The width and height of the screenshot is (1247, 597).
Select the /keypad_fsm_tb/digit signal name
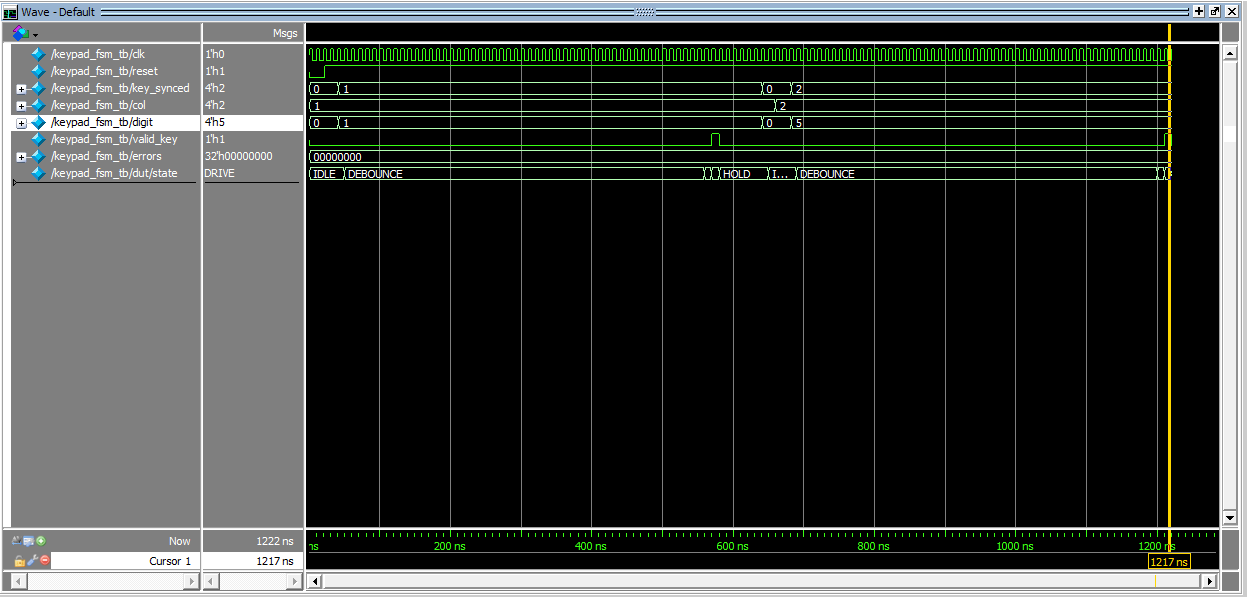click(x=101, y=122)
